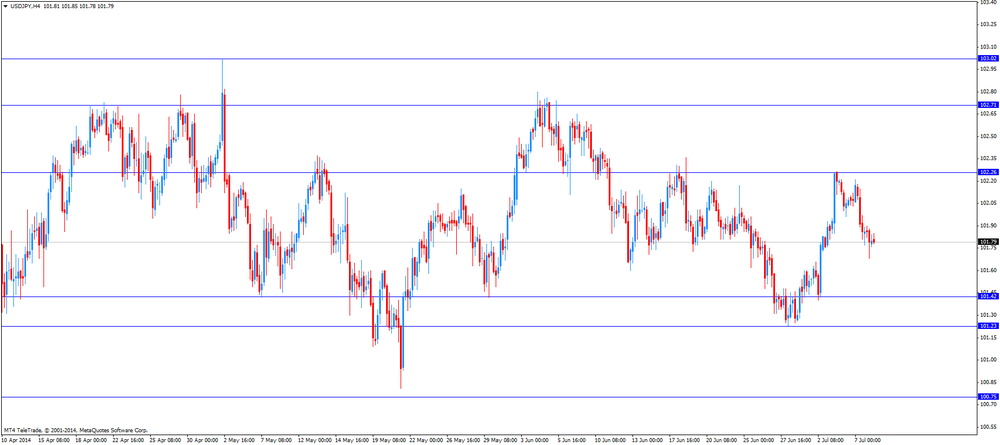Select the 100.75 horizontal line price tag

988,397
